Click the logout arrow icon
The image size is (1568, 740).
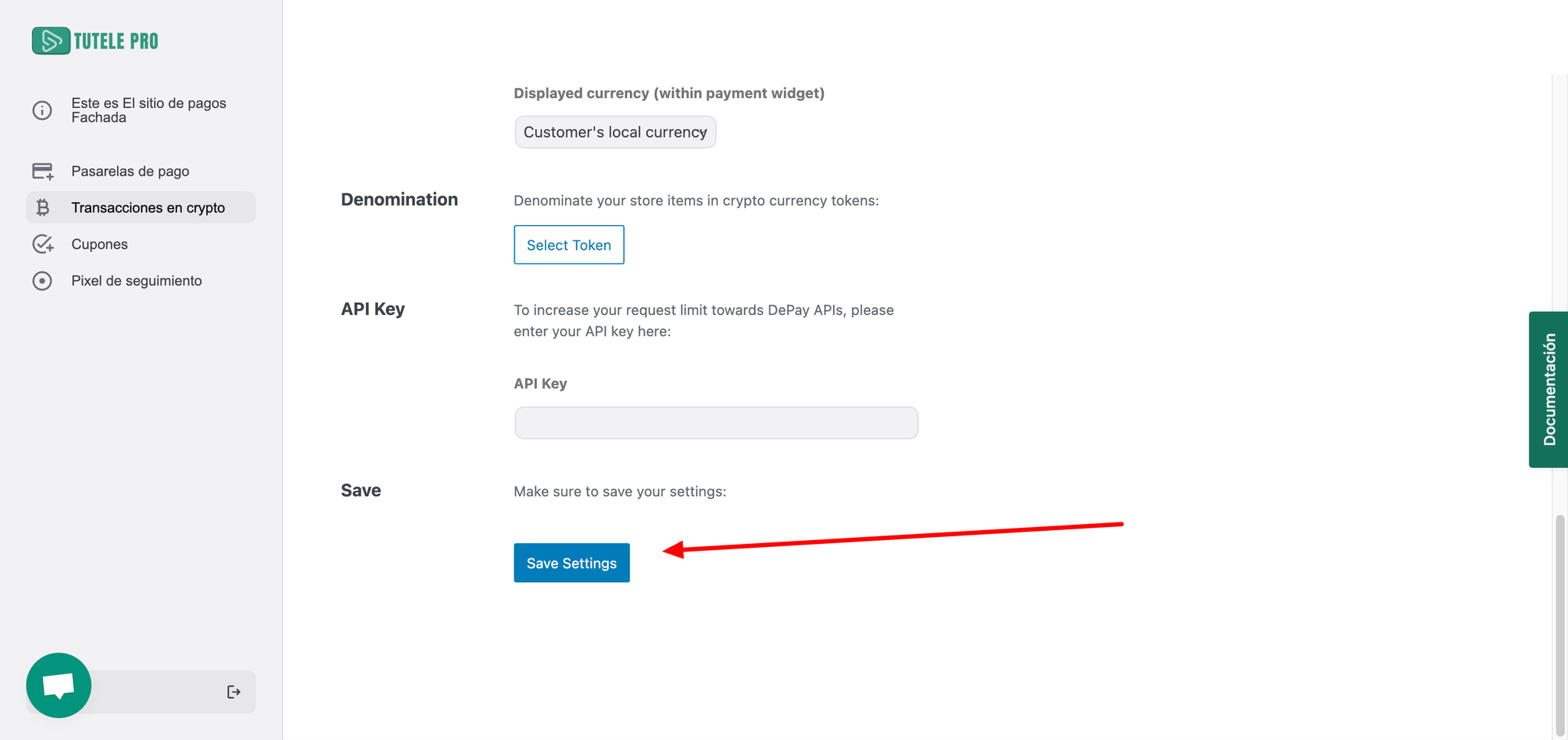(234, 693)
